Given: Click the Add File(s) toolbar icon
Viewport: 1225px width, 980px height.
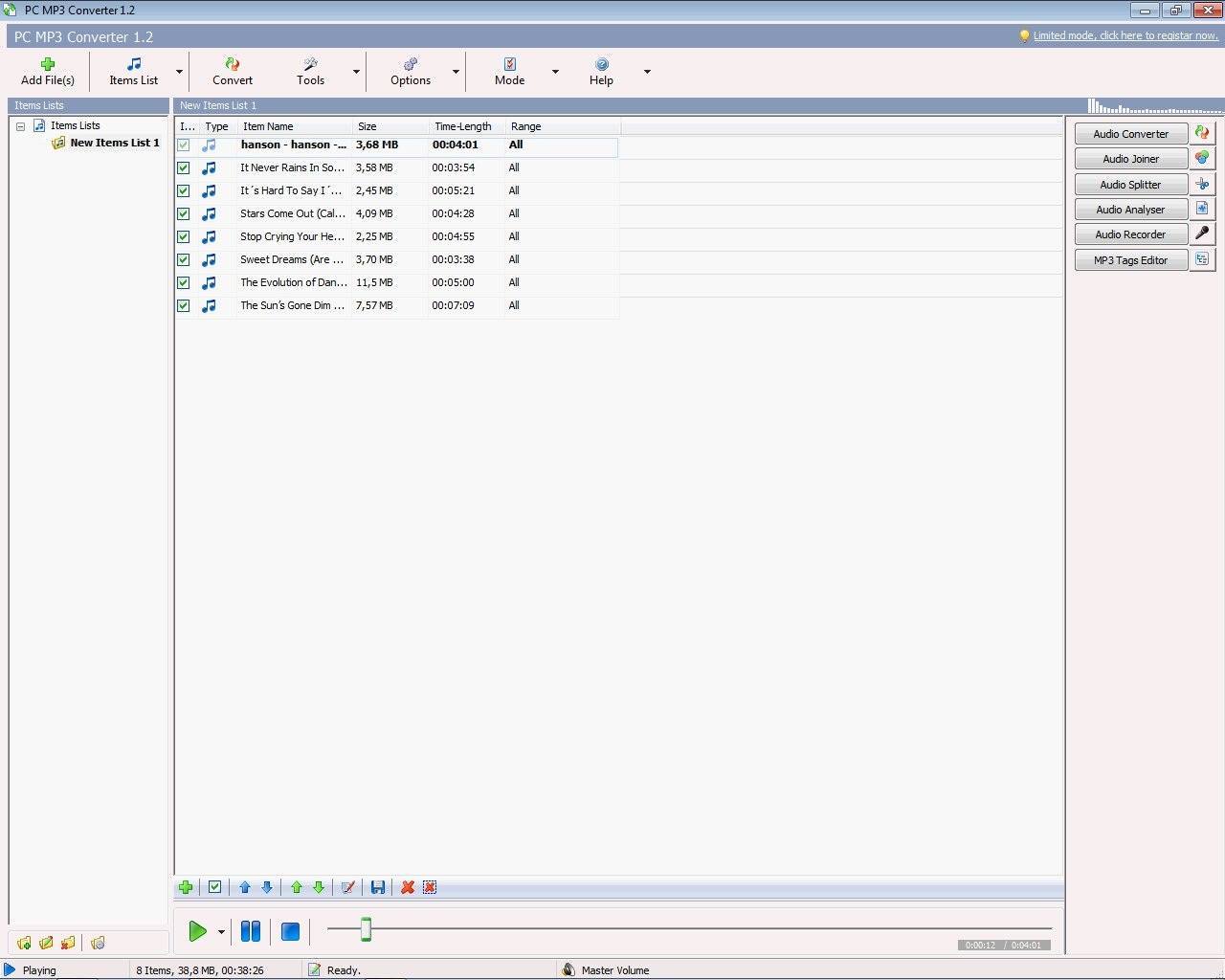Looking at the screenshot, I should (x=48, y=64).
